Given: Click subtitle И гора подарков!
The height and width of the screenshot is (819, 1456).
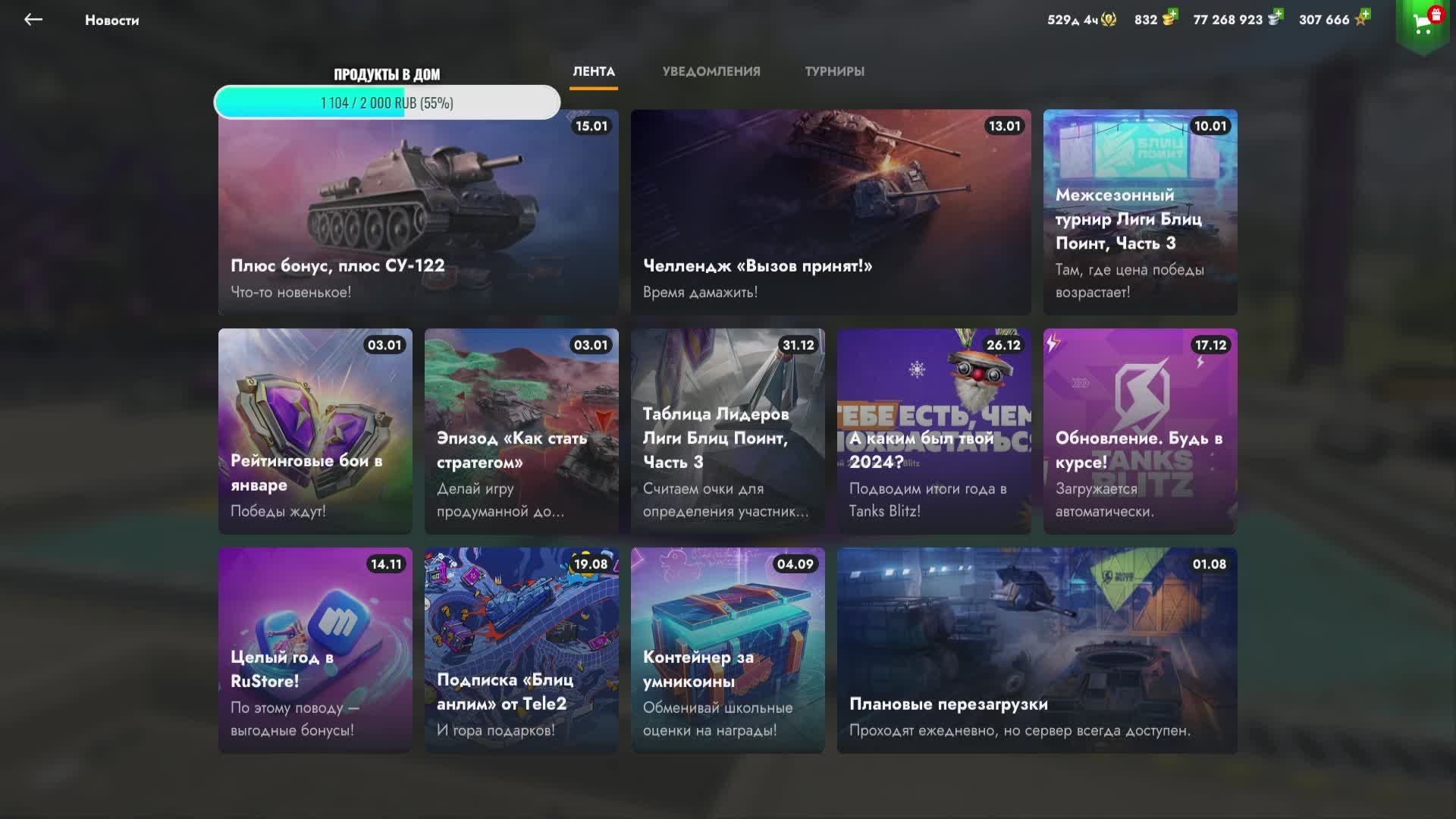Looking at the screenshot, I should 496,730.
